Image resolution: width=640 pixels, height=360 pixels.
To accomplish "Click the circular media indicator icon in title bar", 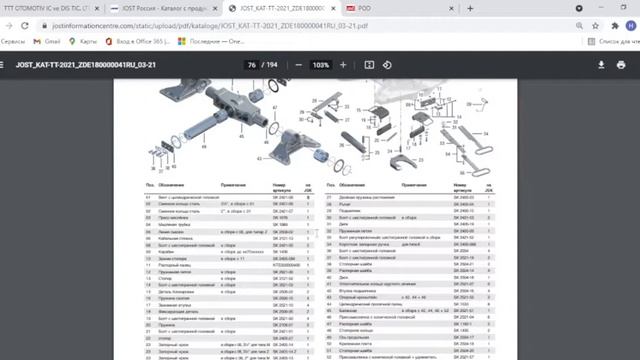I will [x=579, y=8].
